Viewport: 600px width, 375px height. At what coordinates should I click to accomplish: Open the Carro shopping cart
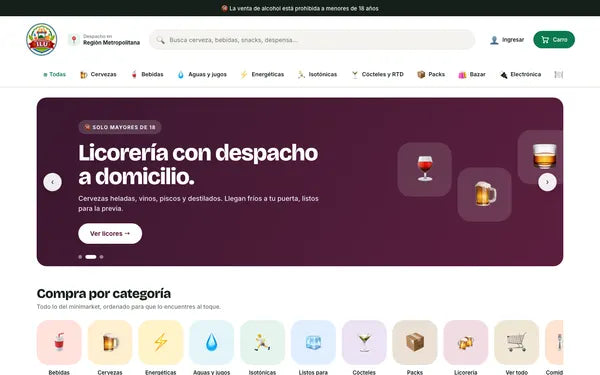pos(554,40)
